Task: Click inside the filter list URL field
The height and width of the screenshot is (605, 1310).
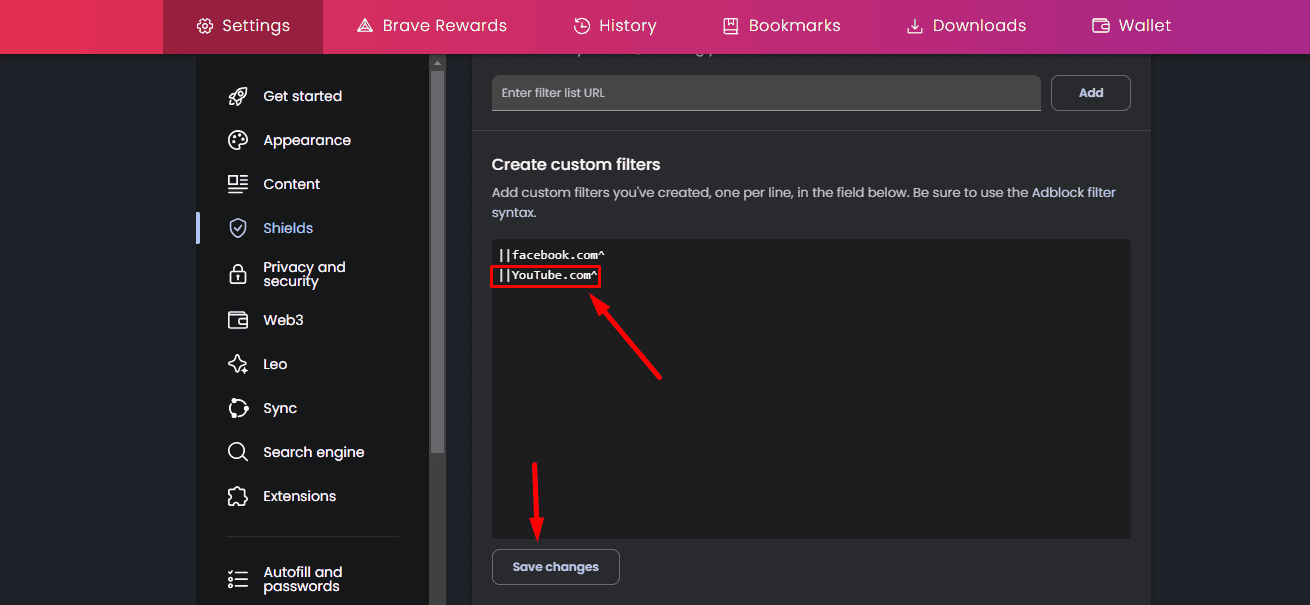Action: (765, 92)
